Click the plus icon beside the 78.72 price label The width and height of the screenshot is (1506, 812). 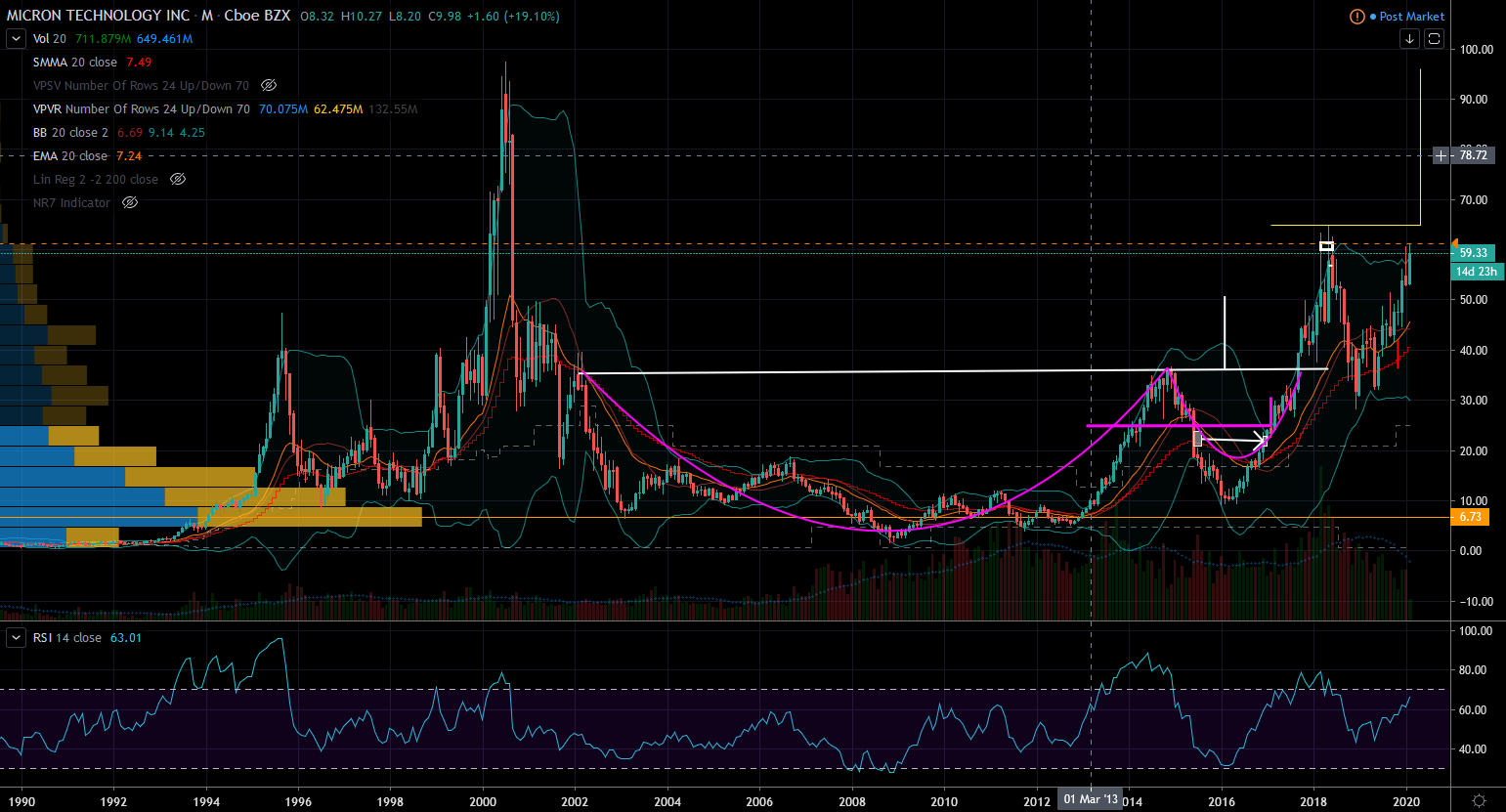coord(1441,155)
